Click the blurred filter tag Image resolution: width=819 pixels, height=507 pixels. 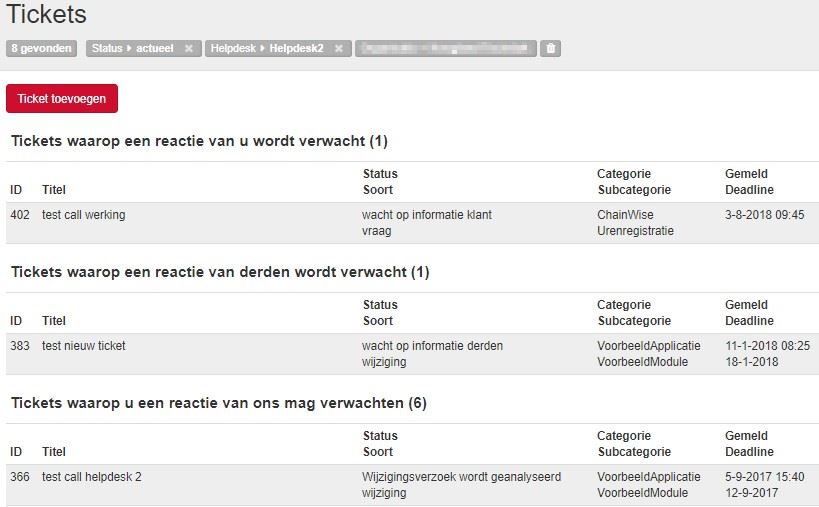point(445,48)
